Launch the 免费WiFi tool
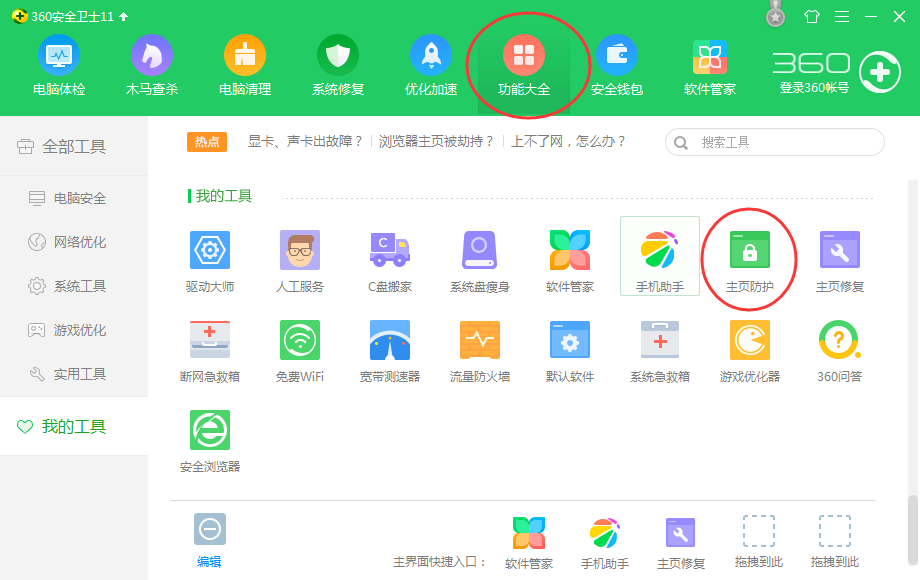This screenshot has height=580, width=920. tap(299, 348)
